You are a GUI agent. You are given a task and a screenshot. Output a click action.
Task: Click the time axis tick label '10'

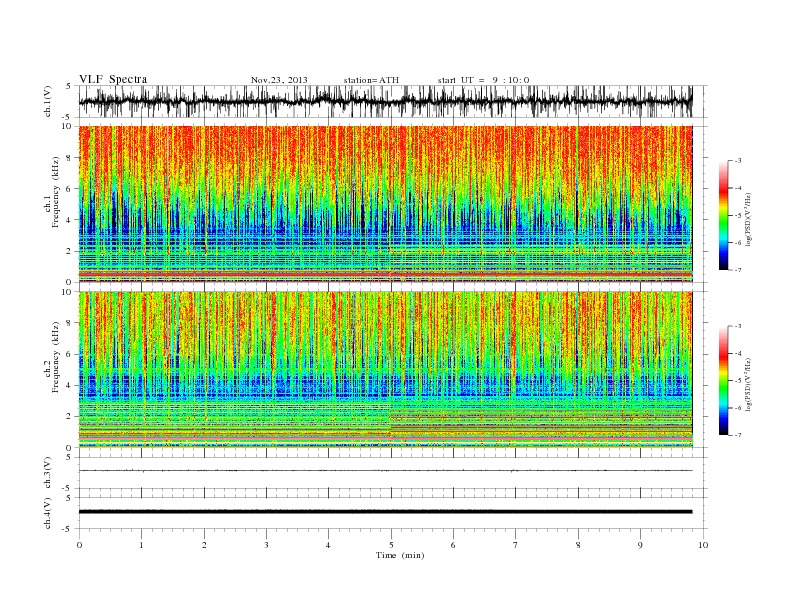[x=703, y=545]
